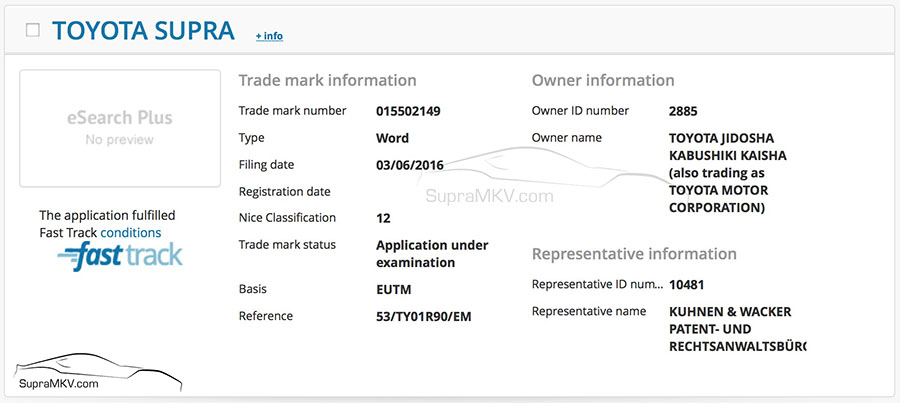Click the fast track logo icon
900x403 pixels.
[120, 256]
